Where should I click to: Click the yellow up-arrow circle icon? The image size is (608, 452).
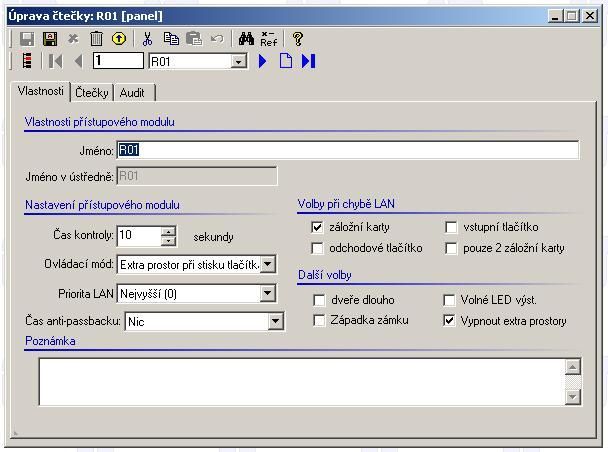point(119,39)
